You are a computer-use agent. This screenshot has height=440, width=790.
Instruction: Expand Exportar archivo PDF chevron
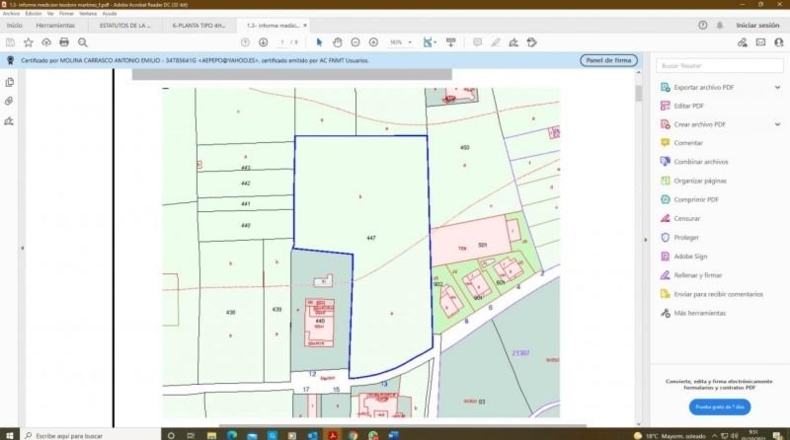(x=777, y=87)
